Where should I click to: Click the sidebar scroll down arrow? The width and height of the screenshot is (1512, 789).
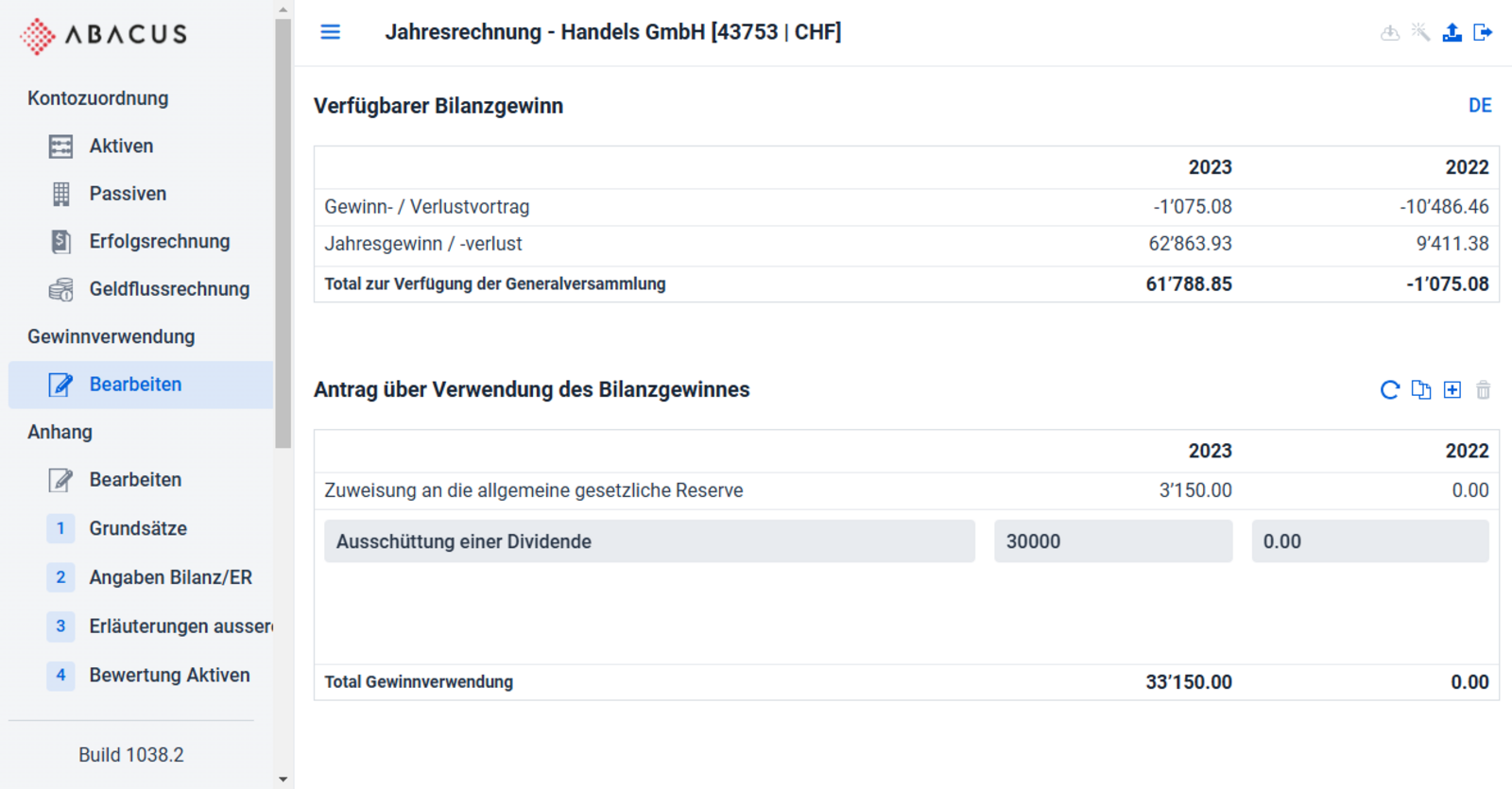(x=283, y=780)
